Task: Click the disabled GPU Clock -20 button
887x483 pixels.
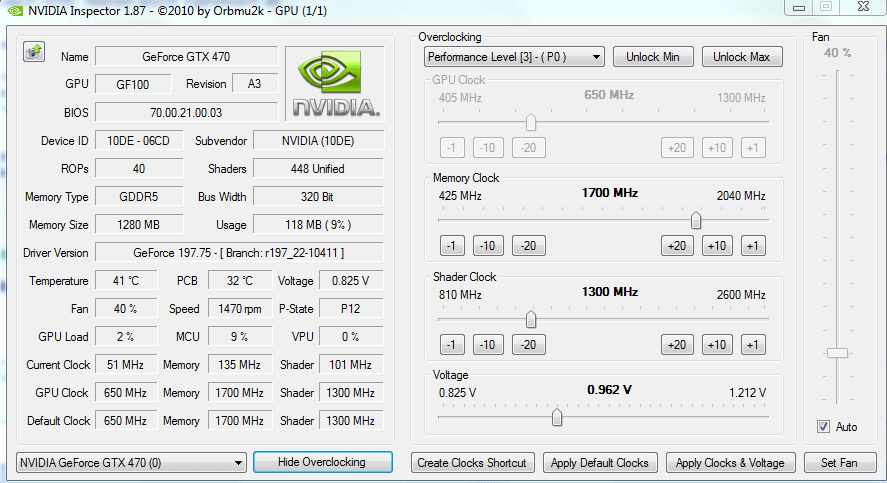Action: click(x=529, y=148)
